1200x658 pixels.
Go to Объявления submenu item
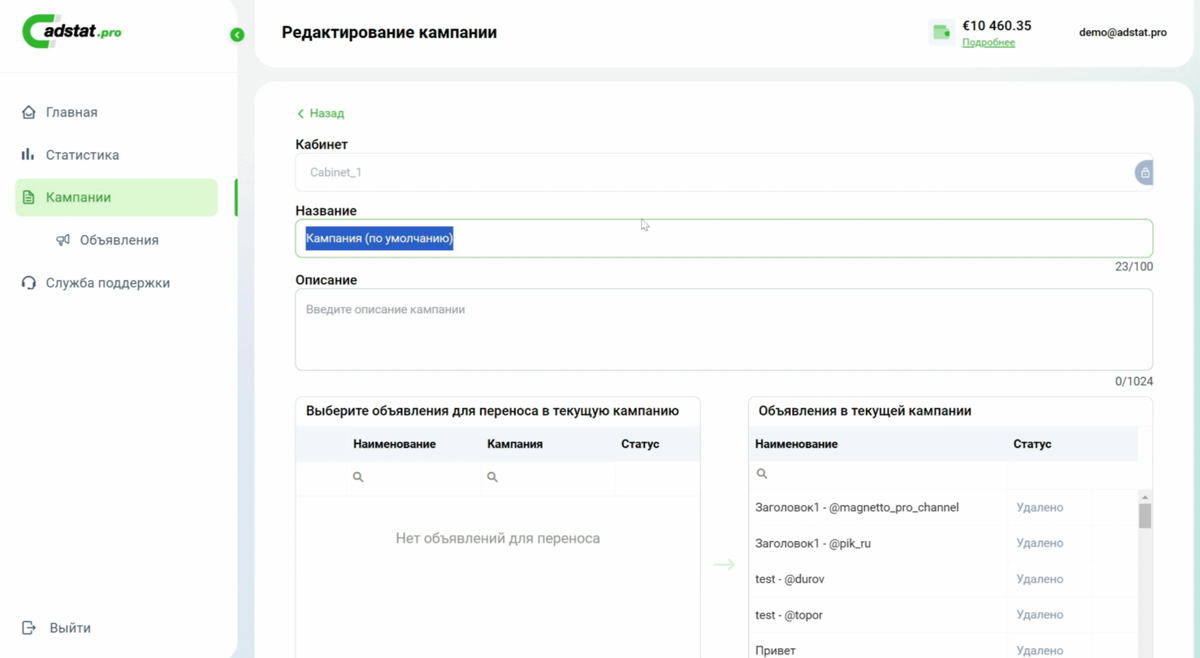118,240
